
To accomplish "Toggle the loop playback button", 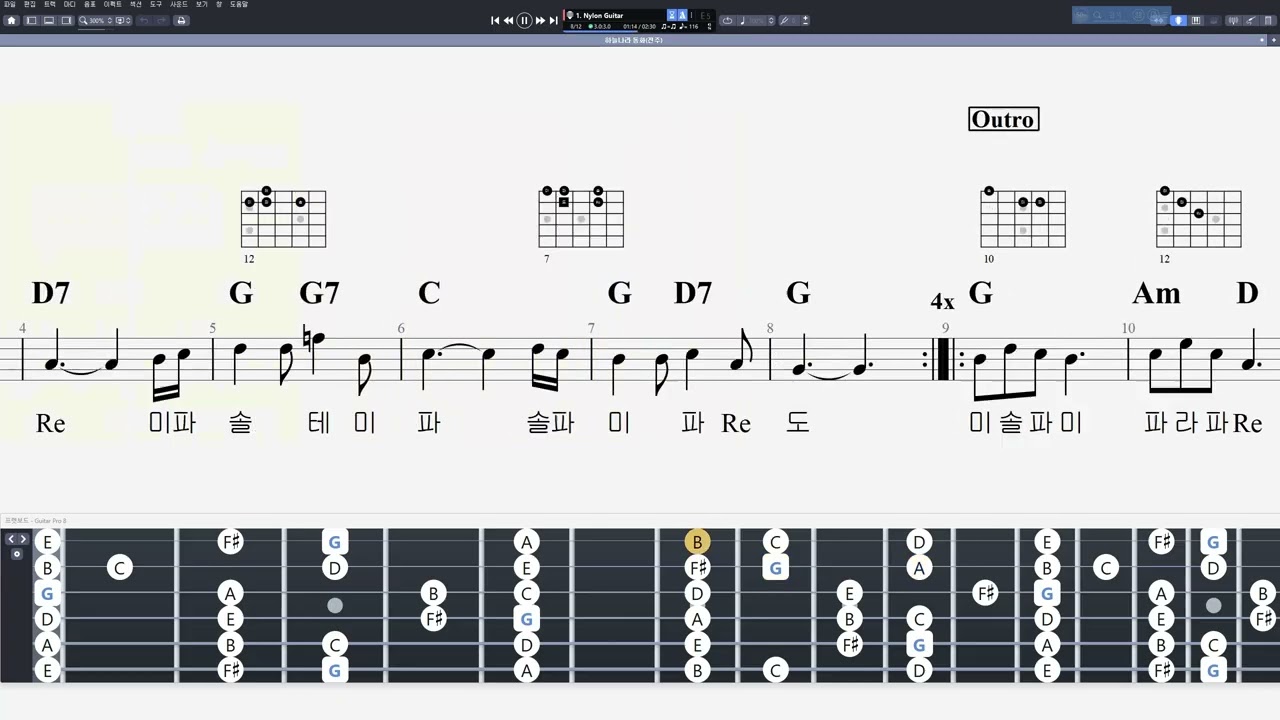I will point(727,20).
